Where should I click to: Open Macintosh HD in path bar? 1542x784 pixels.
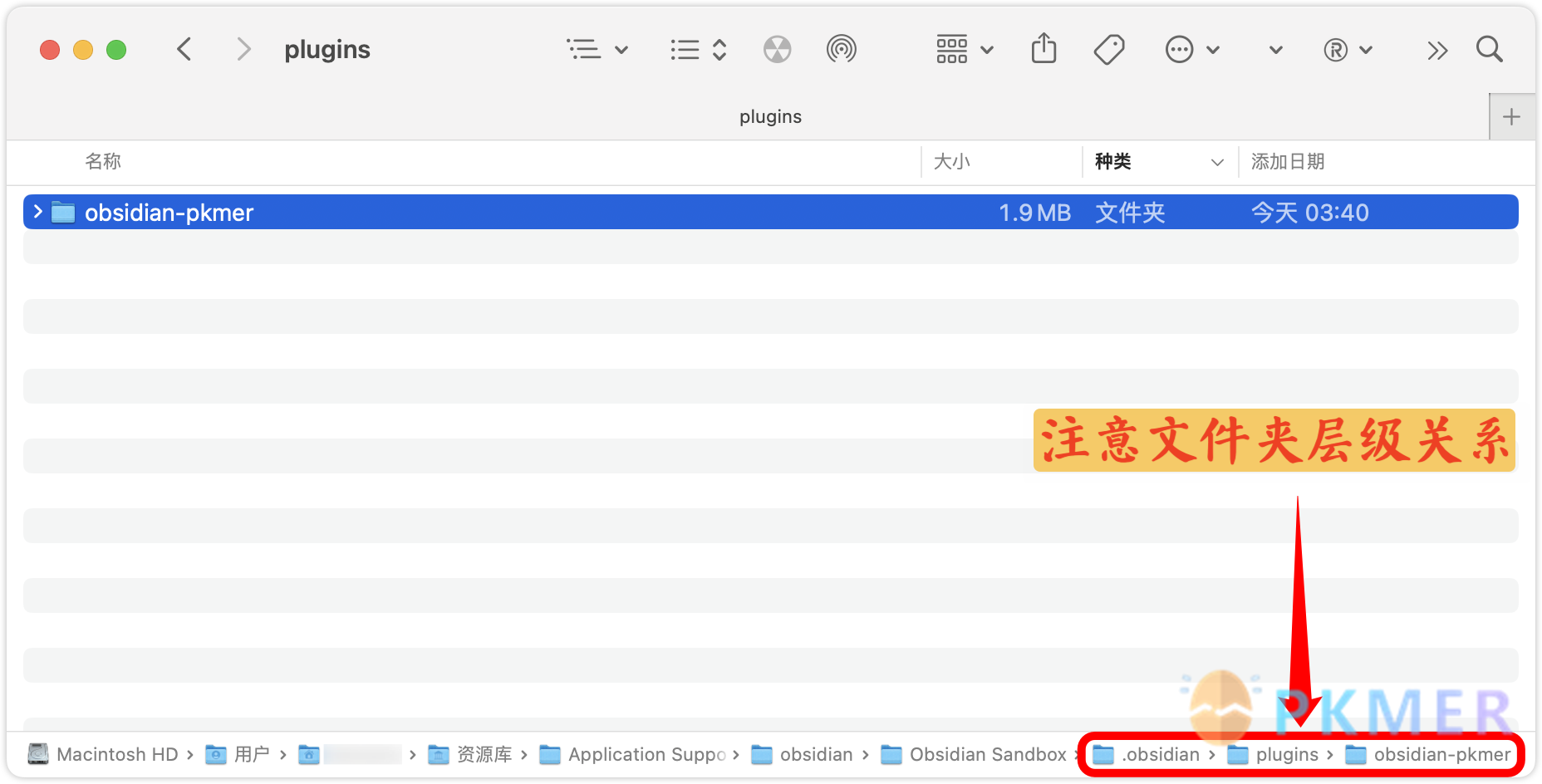coord(103,754)
